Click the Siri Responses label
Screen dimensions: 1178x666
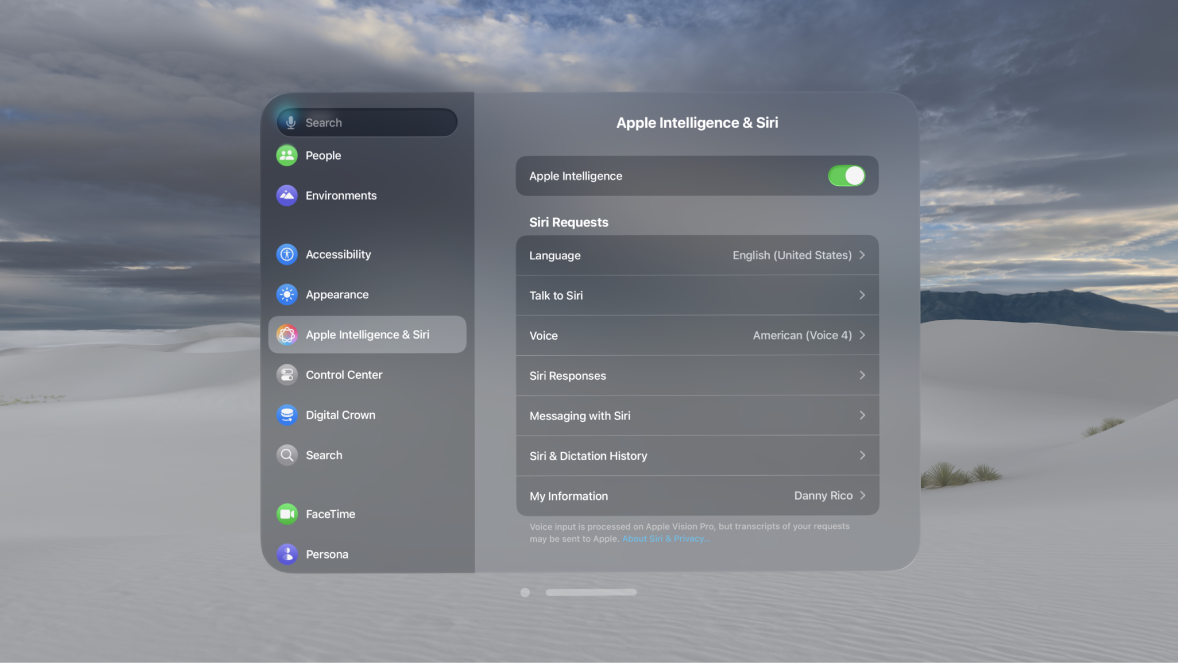point(567,376)
